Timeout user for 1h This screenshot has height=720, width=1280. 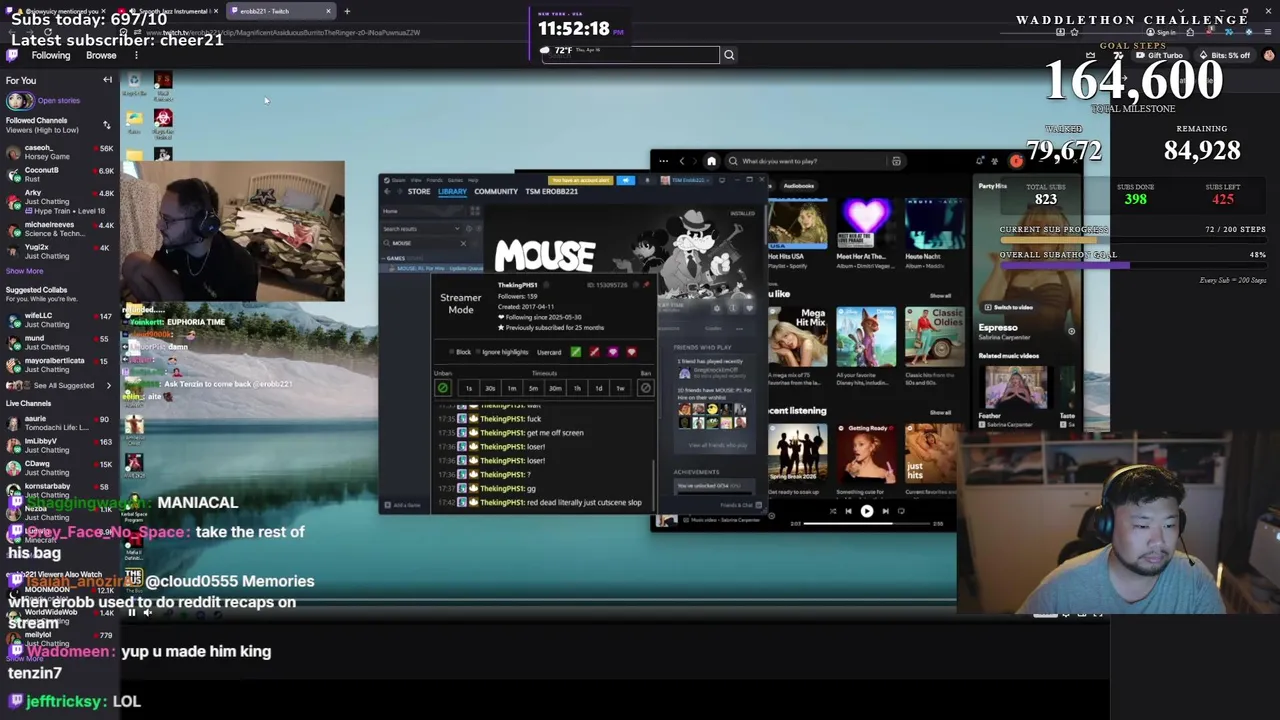577,388
